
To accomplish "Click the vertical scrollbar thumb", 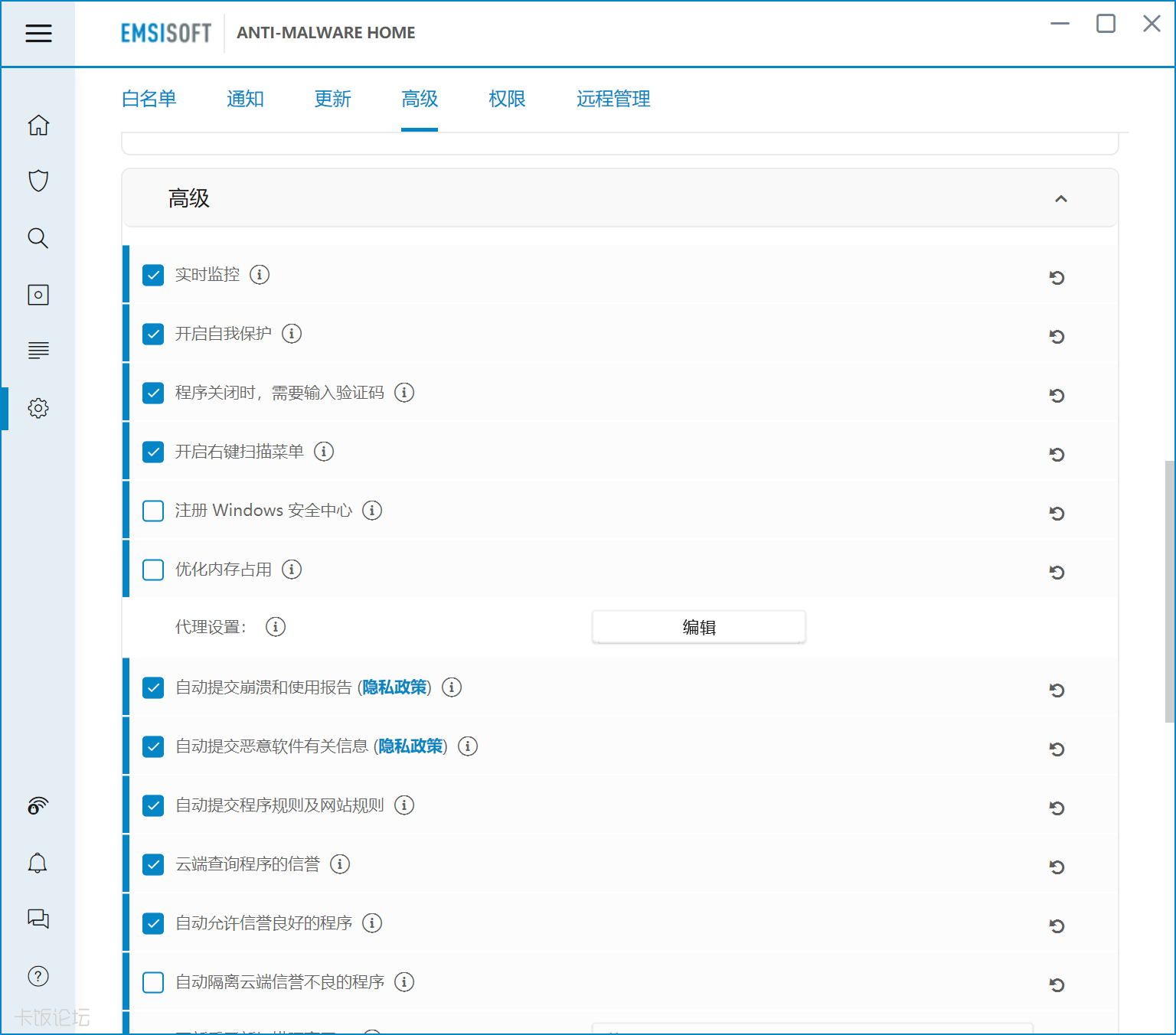I will click(1169, 591).
